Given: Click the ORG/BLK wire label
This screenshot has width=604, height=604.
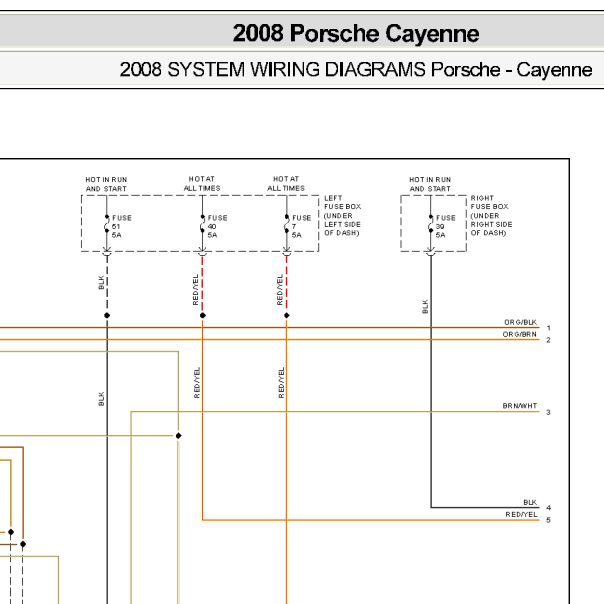Looking at the screenshot, I should [x=520, y=322].
